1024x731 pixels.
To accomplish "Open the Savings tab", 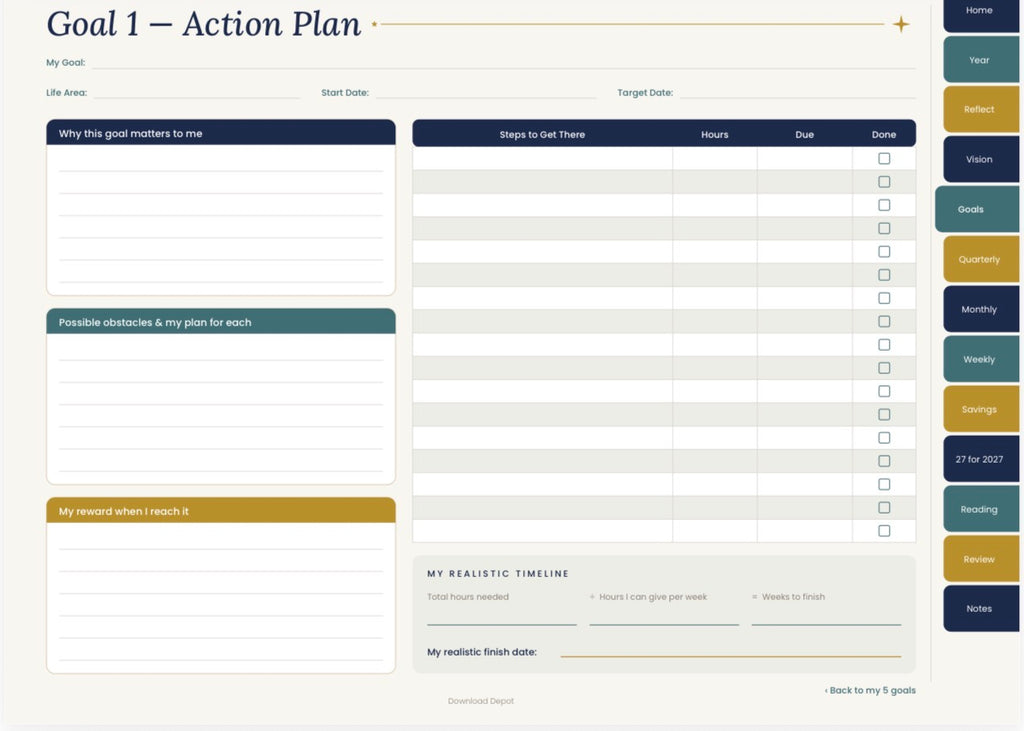I will pyautogui.click(x=980, y=409).
